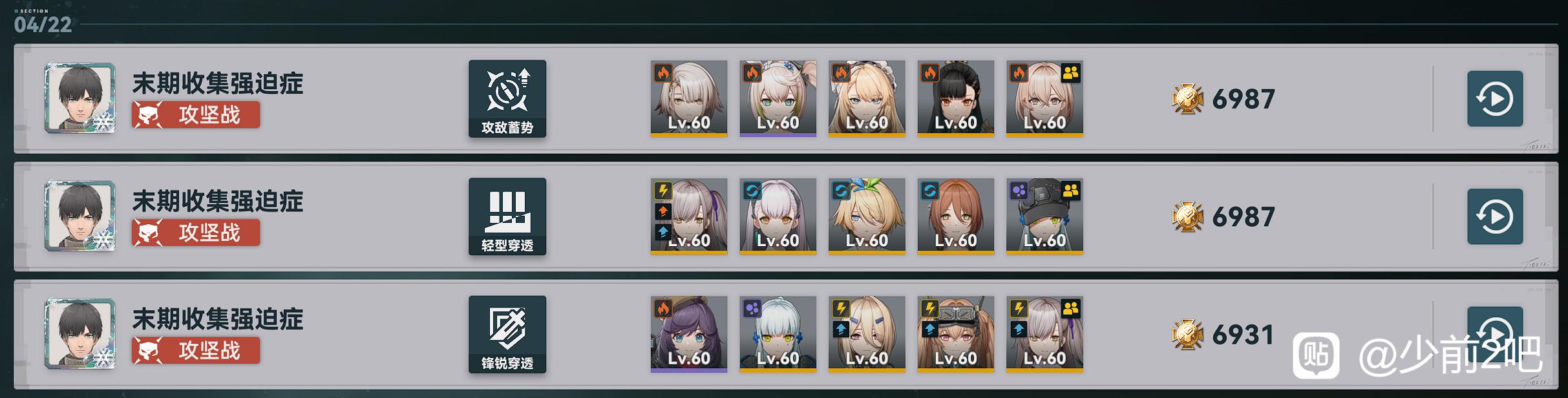Play the replay for the second 6987 record

[1494, 216]
